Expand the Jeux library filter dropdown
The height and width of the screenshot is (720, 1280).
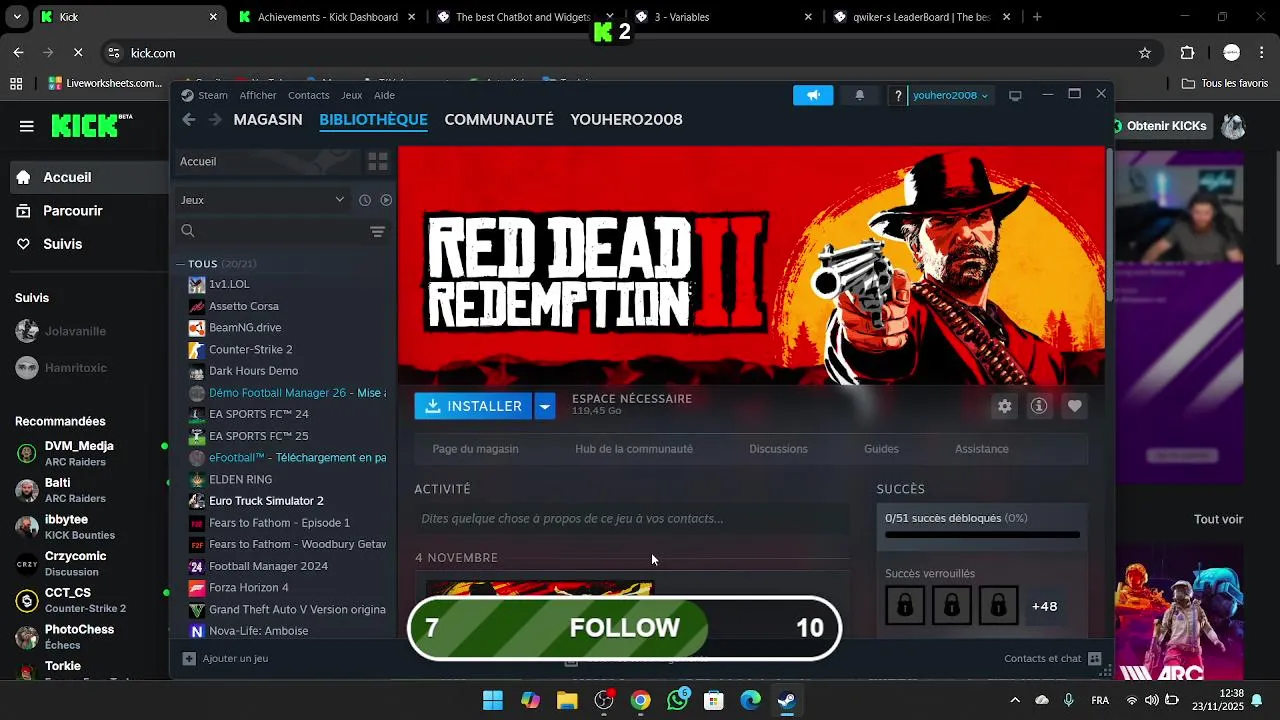[262, 200]
